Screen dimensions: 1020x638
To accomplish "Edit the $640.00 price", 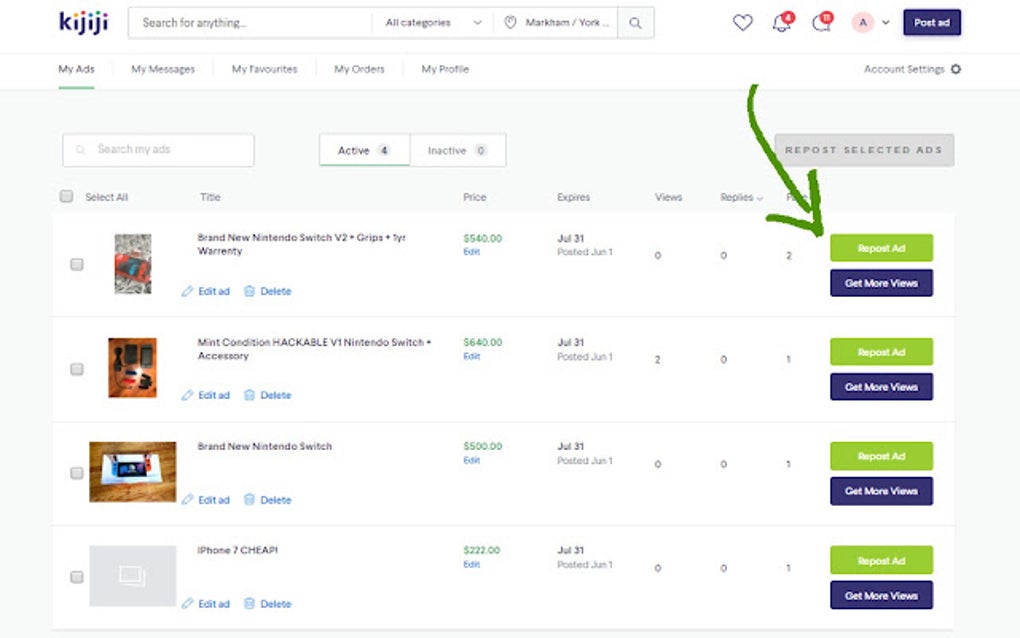I will pos(472,356).
